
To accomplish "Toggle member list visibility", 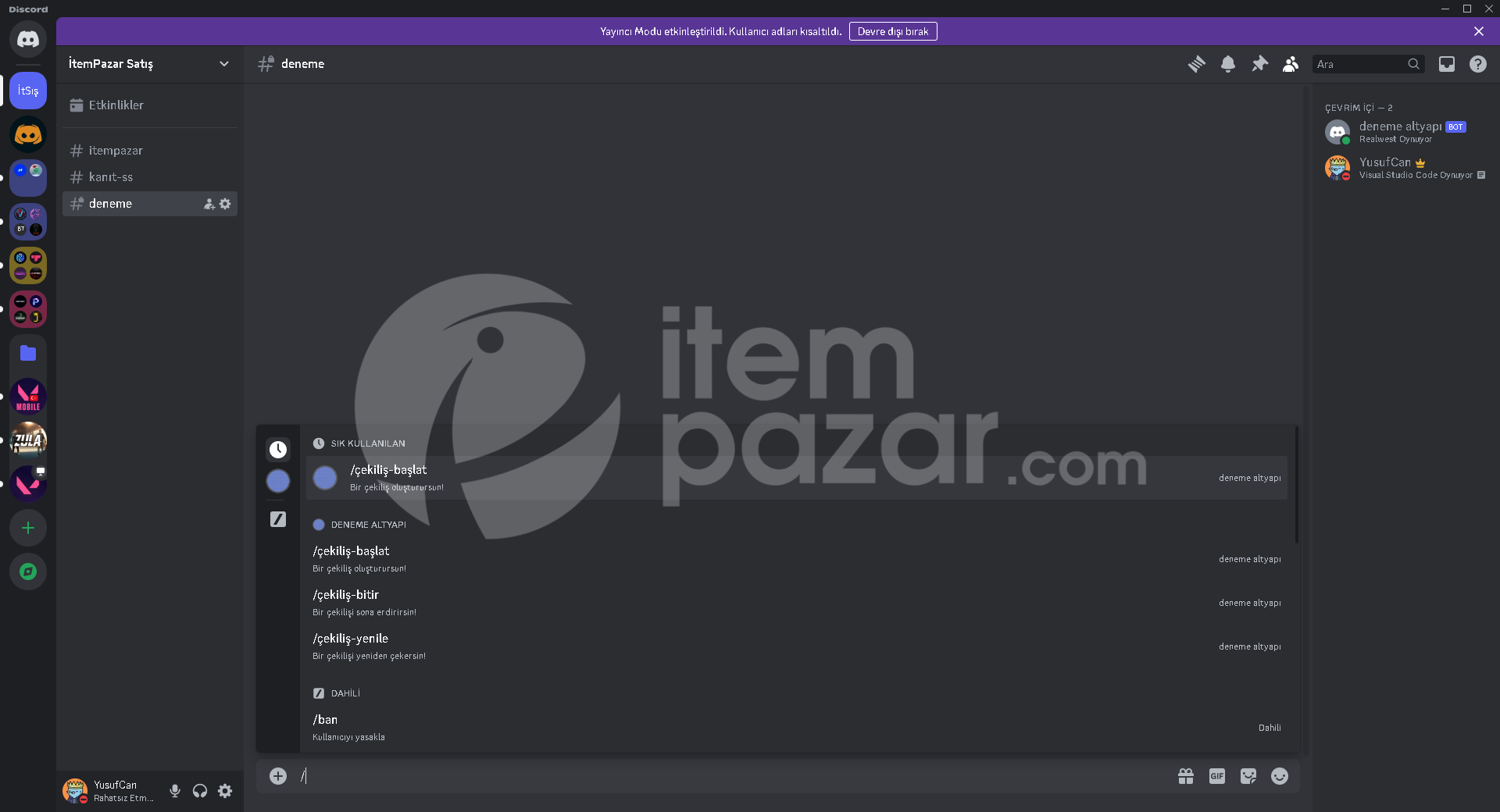I will (x=1291, y=64).
